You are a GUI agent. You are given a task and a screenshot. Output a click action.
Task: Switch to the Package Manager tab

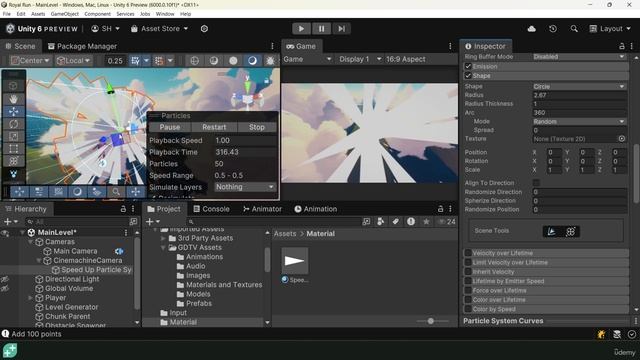(82, 46)
